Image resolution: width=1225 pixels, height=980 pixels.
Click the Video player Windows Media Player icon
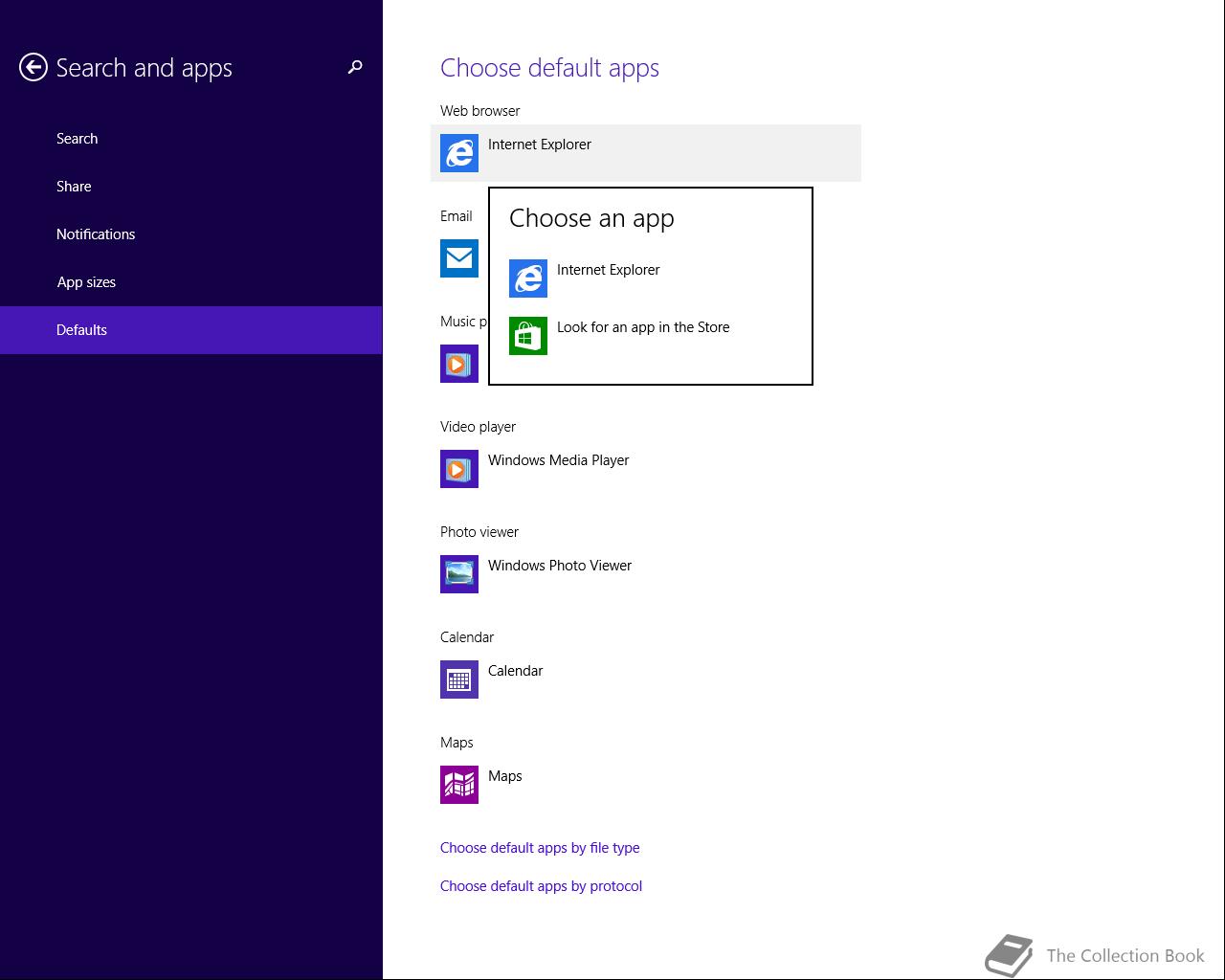pos(459,469)
